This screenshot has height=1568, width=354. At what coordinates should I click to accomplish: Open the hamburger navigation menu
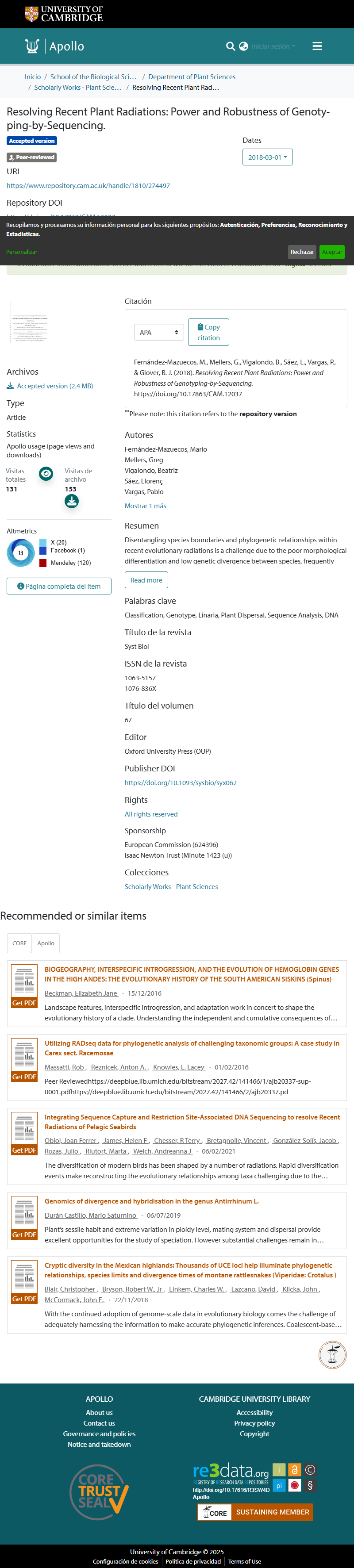point(317,46)
